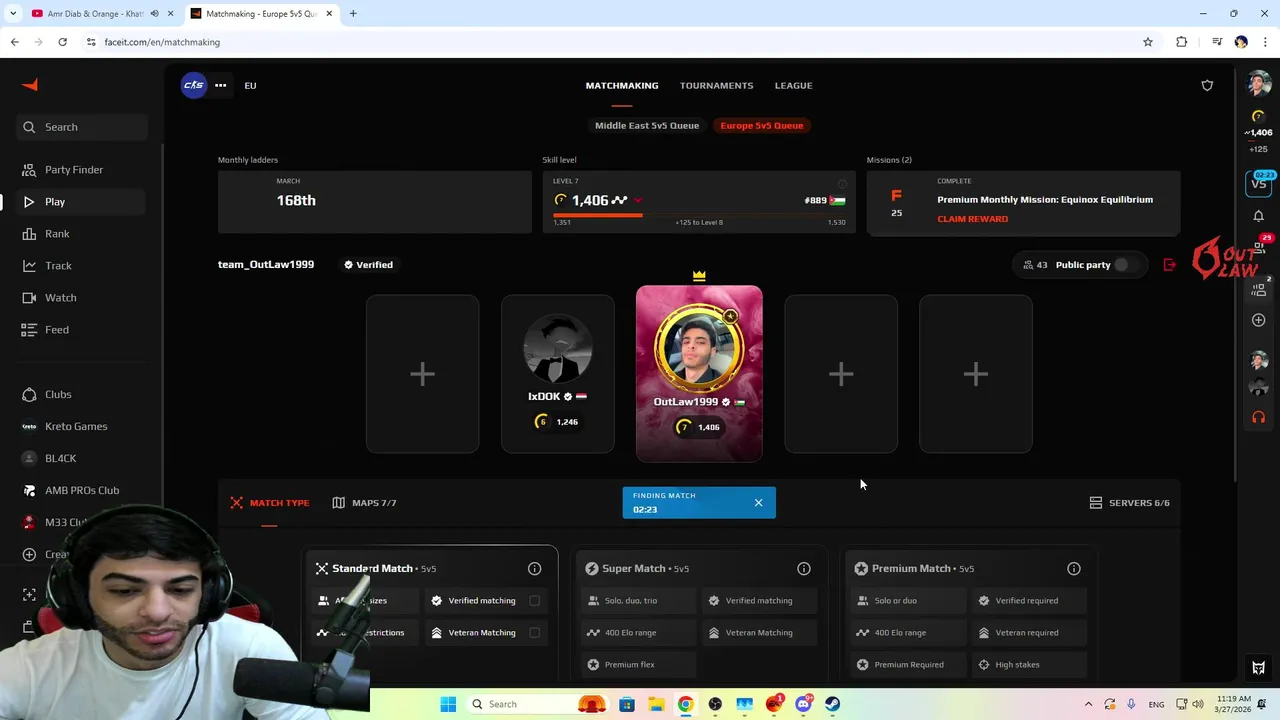Open the AMB PROs Club
This screenshot has width=1280, height=720.
click(x=82, y=490)
